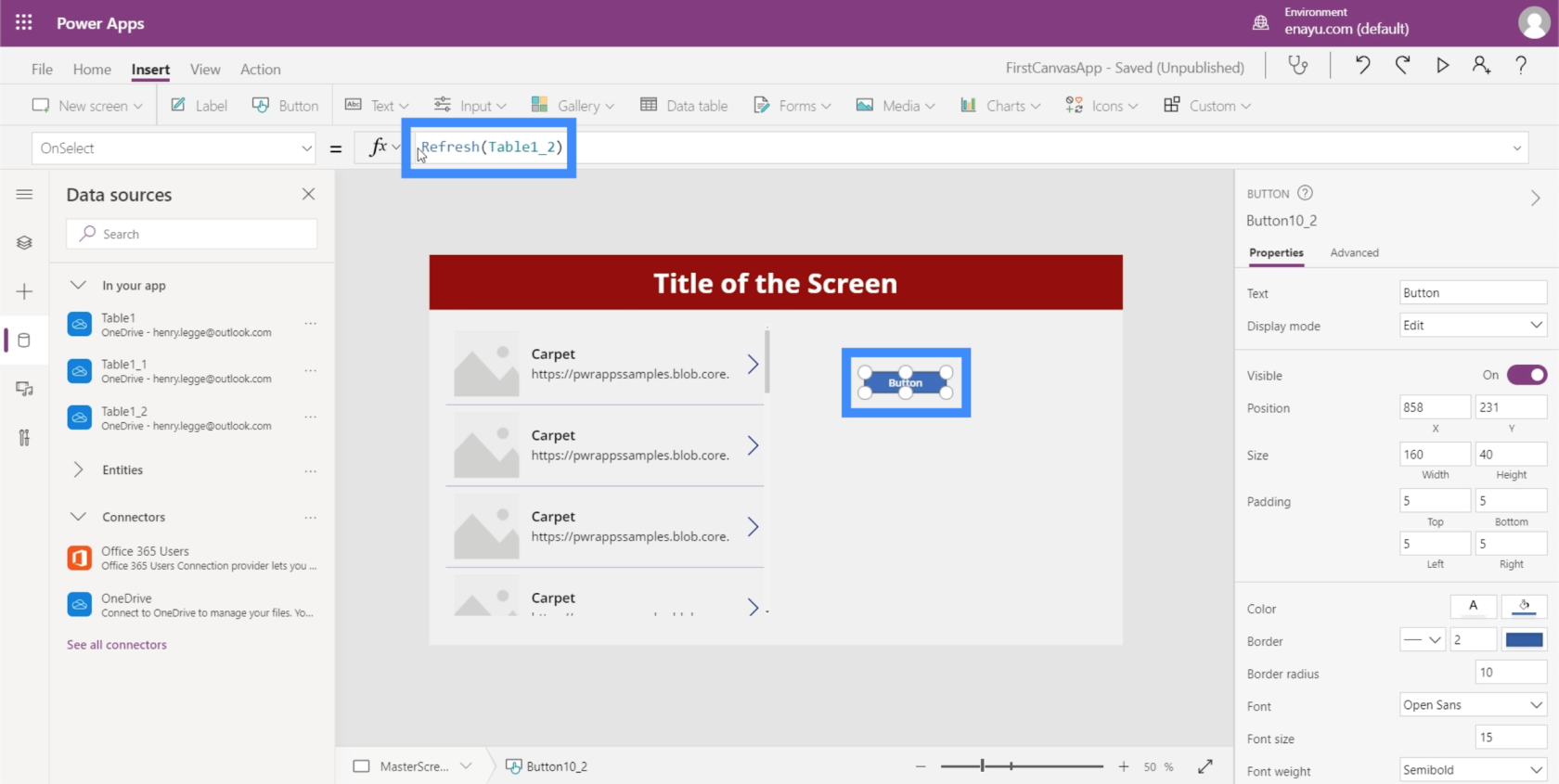Click the Text property input field
This screenshot has width=1559, height=784.
1473,292
